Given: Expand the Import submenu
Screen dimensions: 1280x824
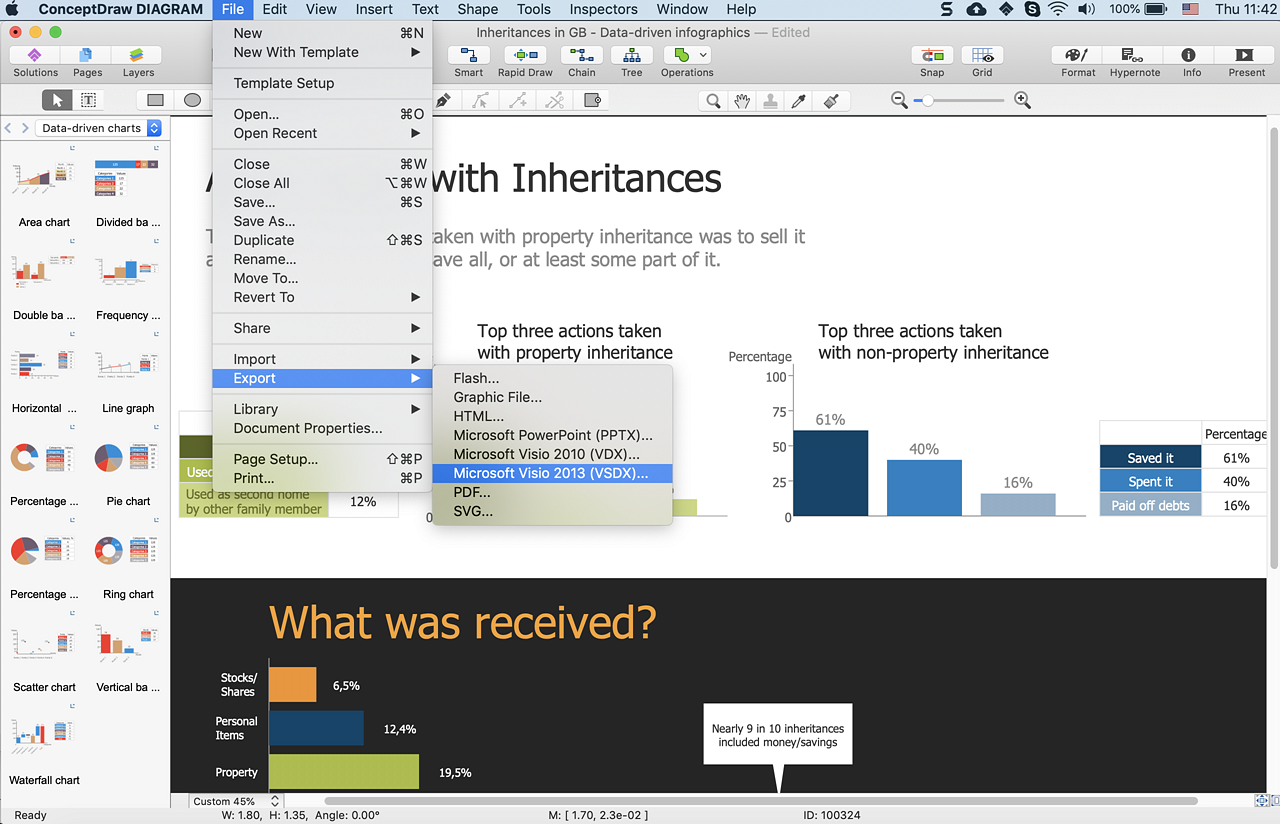Looking at the screenshot, I should (322, 359).
